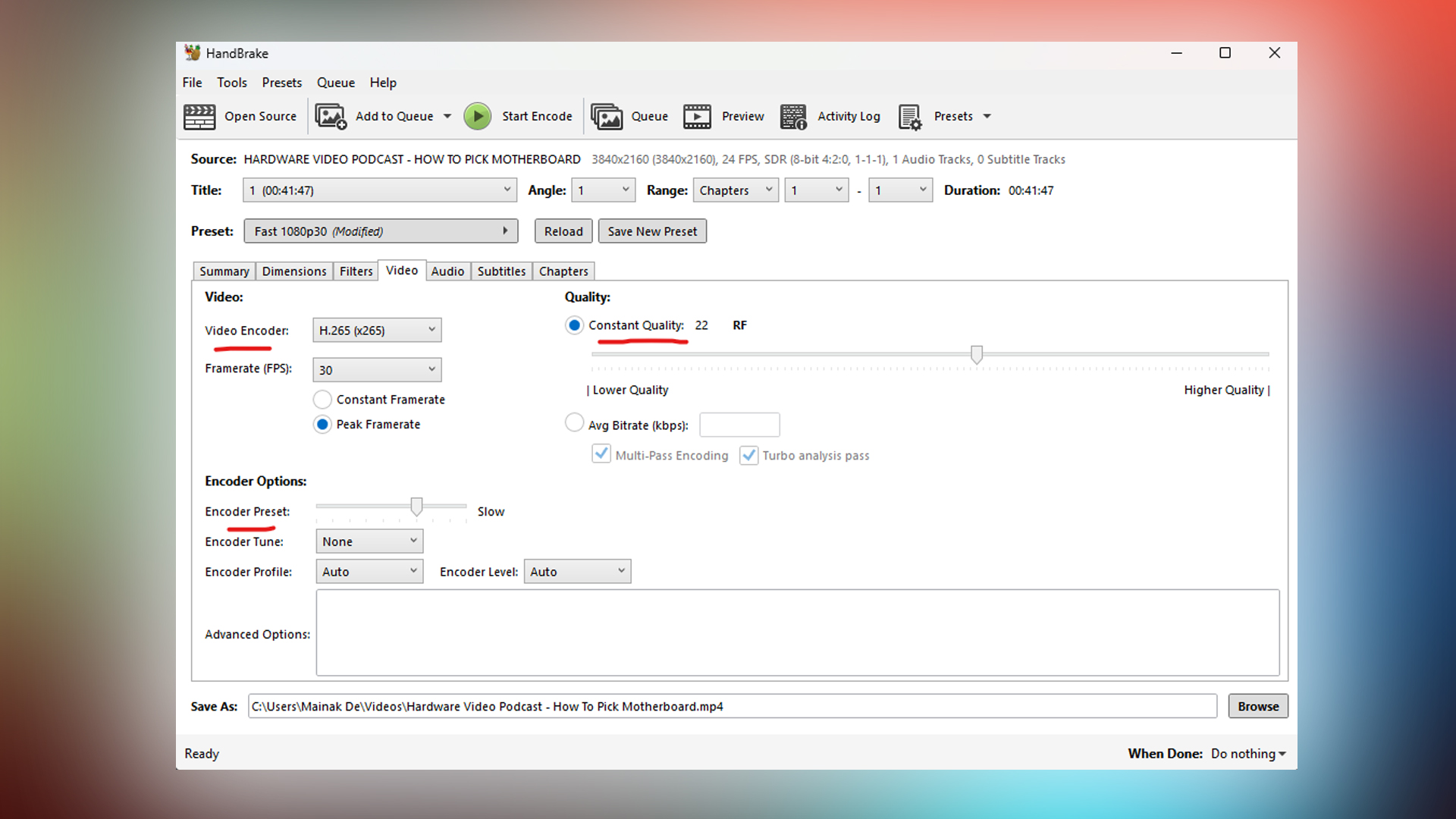Viewport: 1456px width, 819px height.
Task: Click the Encoder Preset slider handle
Action: pos(416,507)
